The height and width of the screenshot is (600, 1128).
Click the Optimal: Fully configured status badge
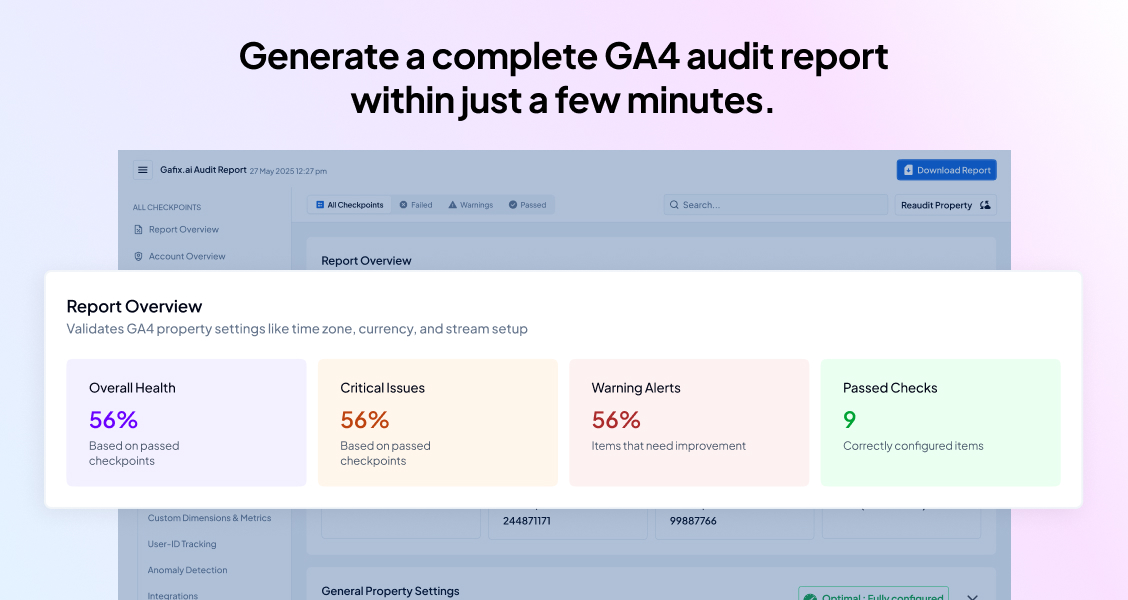point(873,594)
